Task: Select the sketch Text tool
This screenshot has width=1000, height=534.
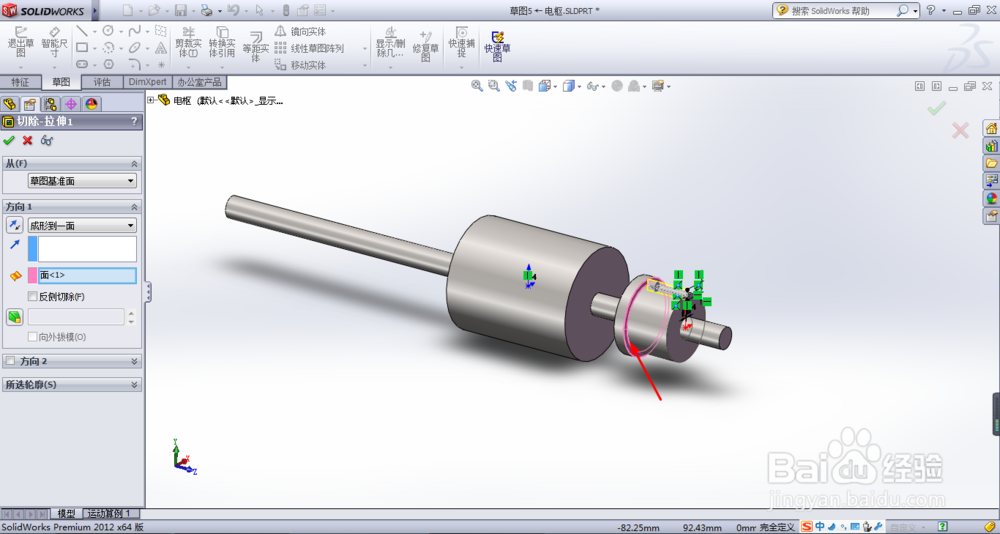Action: coord(161,48)
